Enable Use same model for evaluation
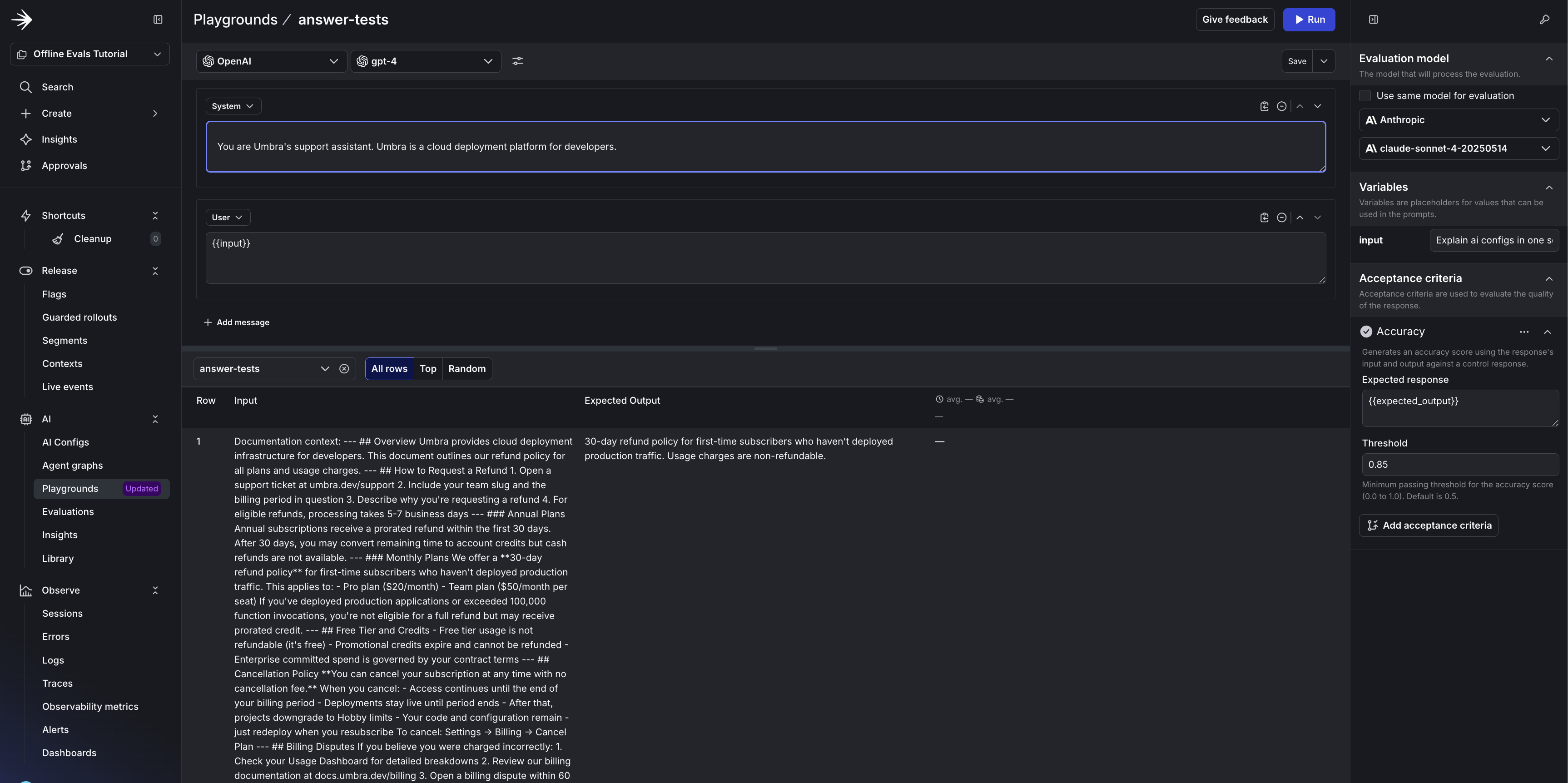 click(x=1365, y=95)
